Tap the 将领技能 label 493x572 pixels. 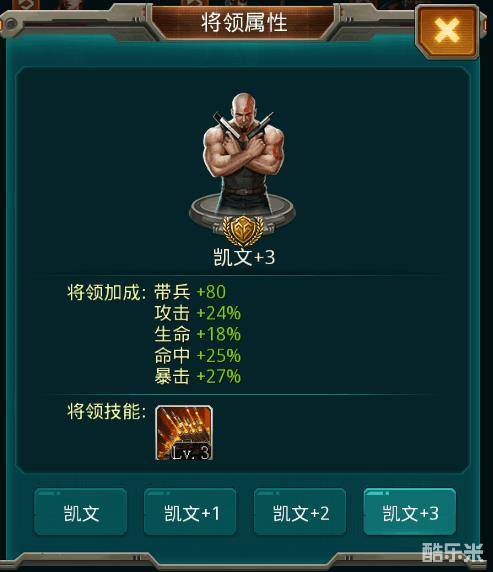(x=107, y=412)
